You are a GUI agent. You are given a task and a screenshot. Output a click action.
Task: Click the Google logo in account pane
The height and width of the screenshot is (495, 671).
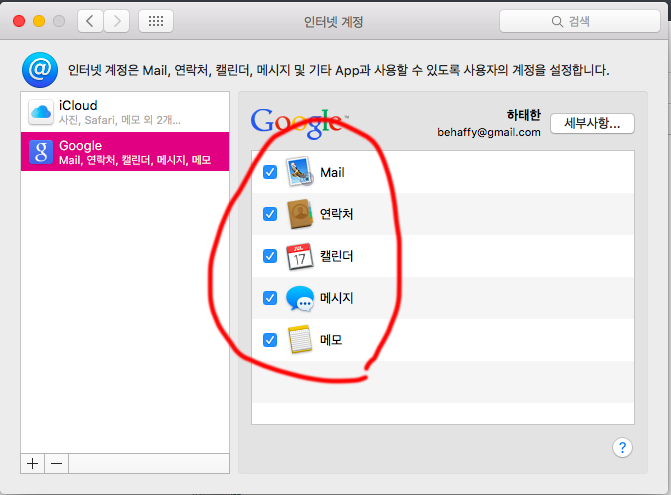300,123
